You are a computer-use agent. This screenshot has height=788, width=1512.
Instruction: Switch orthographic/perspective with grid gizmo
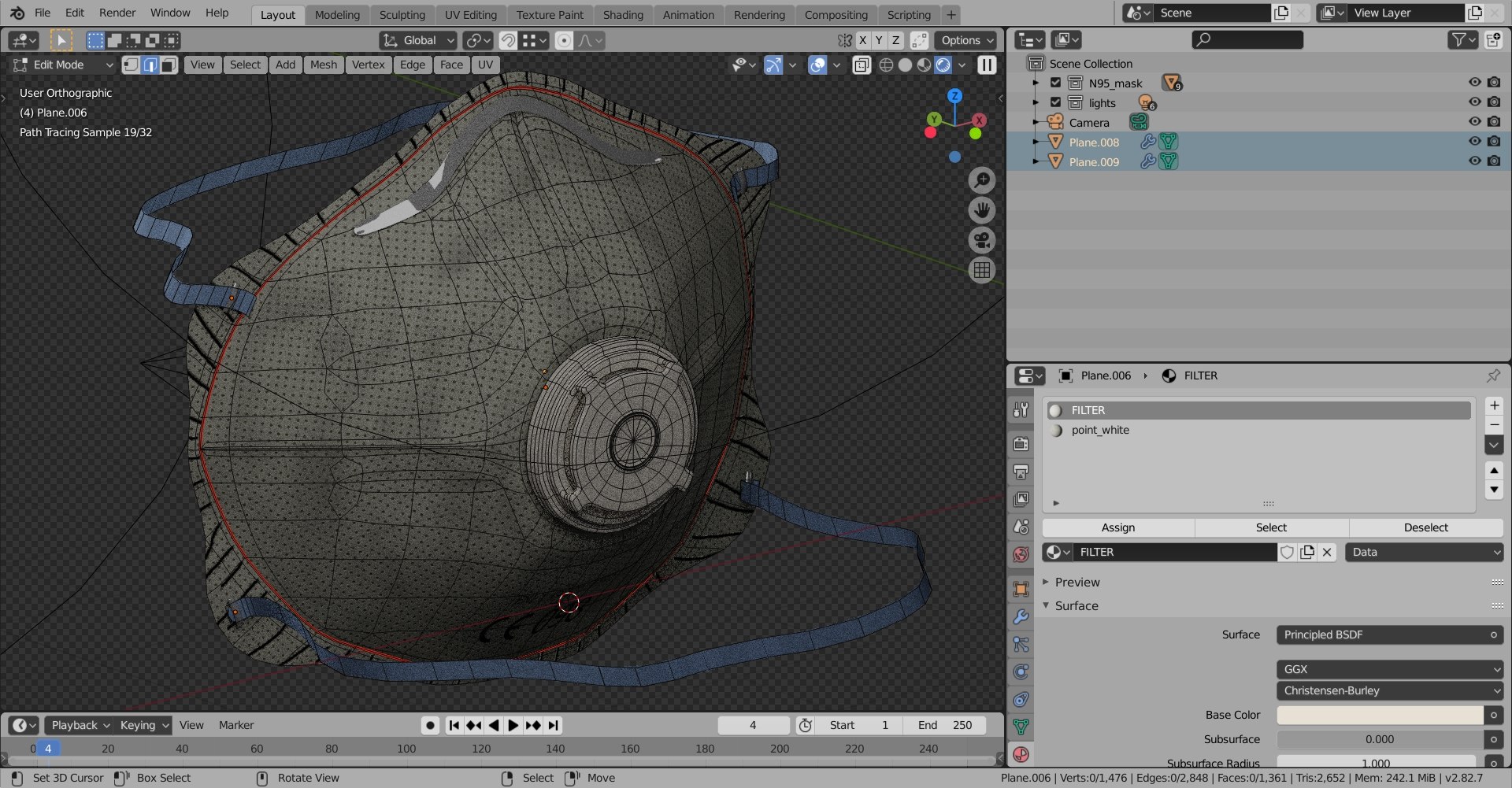pyautogui.click(x=982, y=271)
